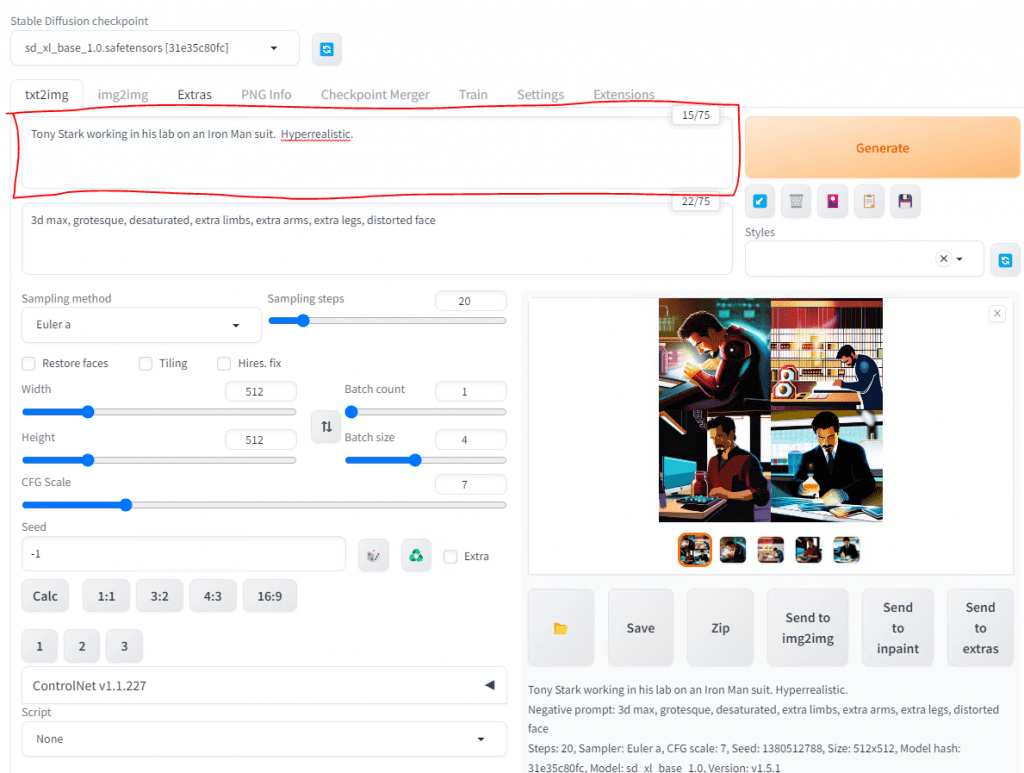This screenshot has height=773, width=1024.
Task: Open the Extensions tab
Action: pyautogui.click(x=624, y=95)
